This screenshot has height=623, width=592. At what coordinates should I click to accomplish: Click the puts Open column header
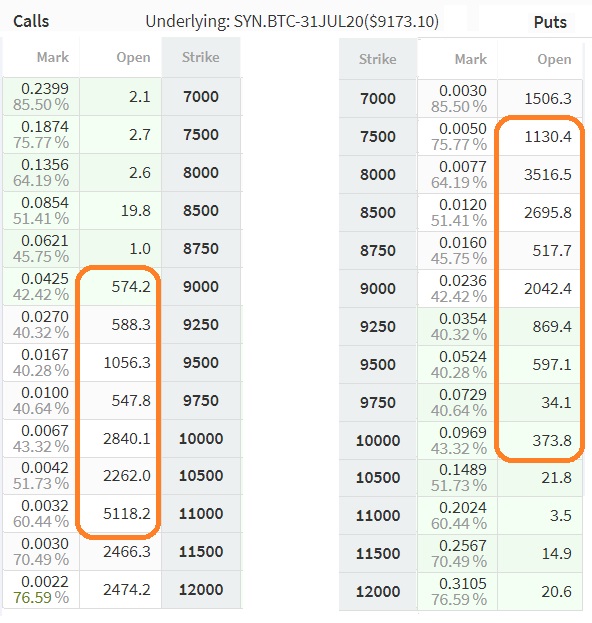pos(554,59)
